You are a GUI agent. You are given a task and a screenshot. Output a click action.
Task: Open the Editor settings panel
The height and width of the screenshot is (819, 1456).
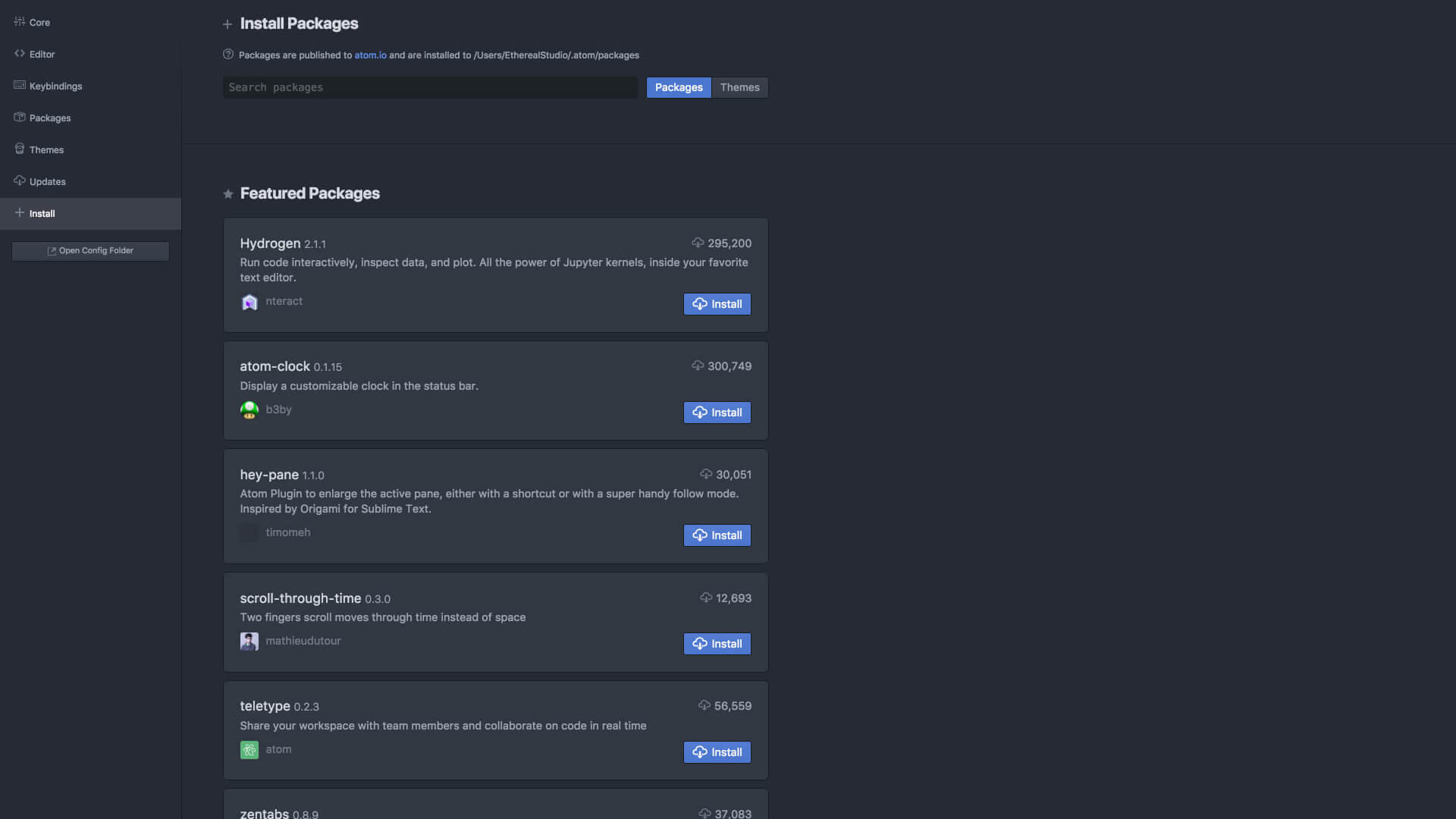pos(90,55)
